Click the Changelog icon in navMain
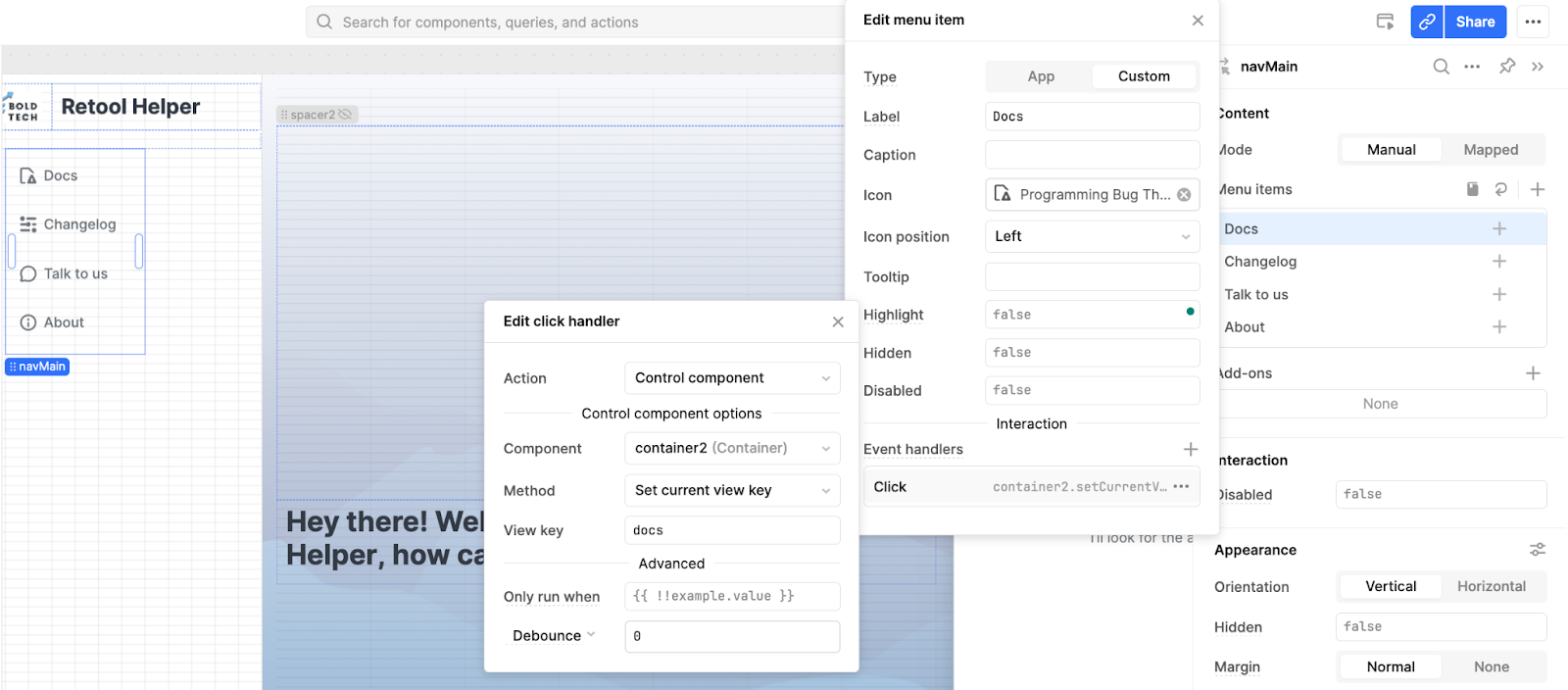The height and width of the screenshot is (690, 1568). 28,224
